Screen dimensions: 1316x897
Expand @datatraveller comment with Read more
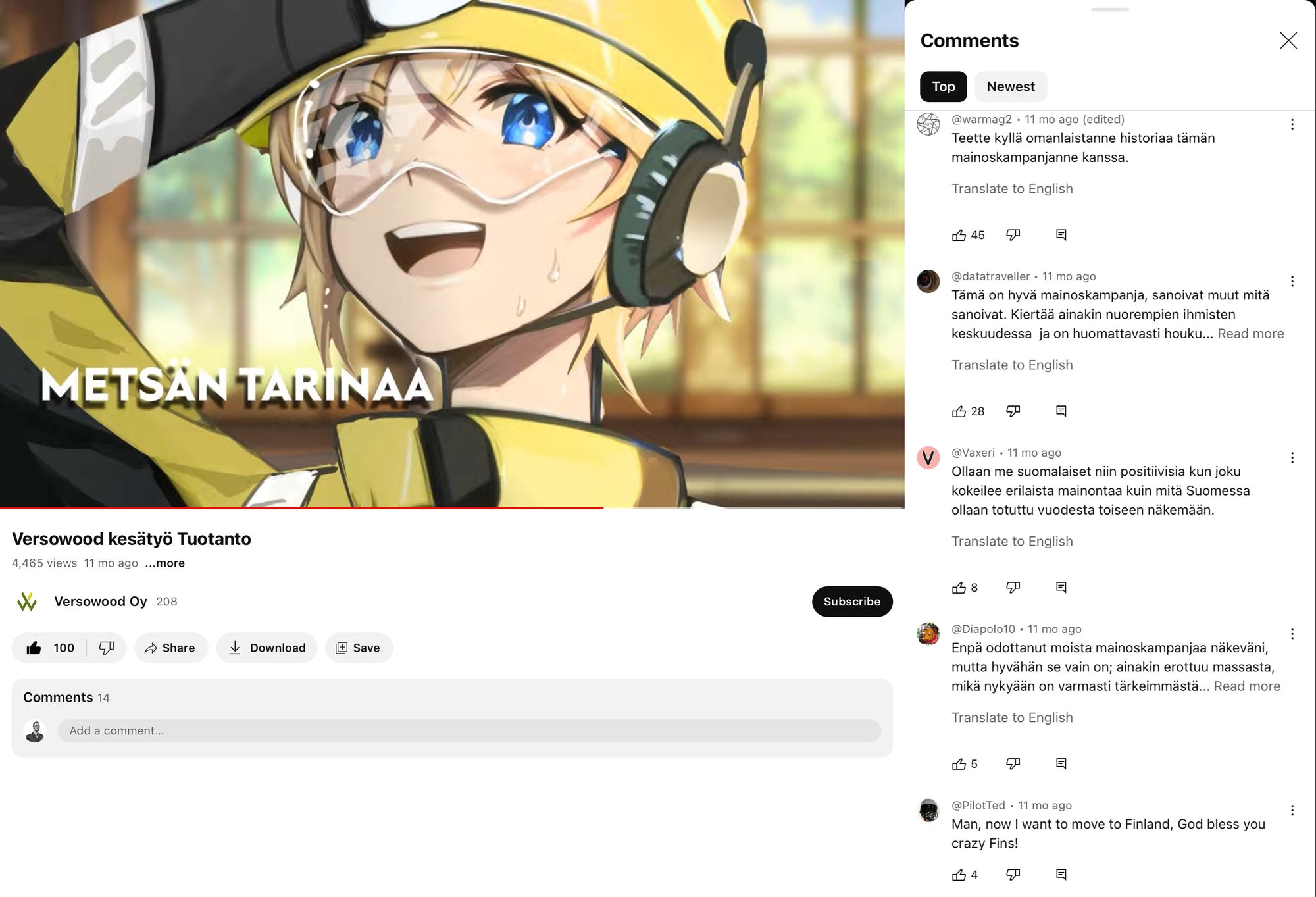[x=1250, y=334]
